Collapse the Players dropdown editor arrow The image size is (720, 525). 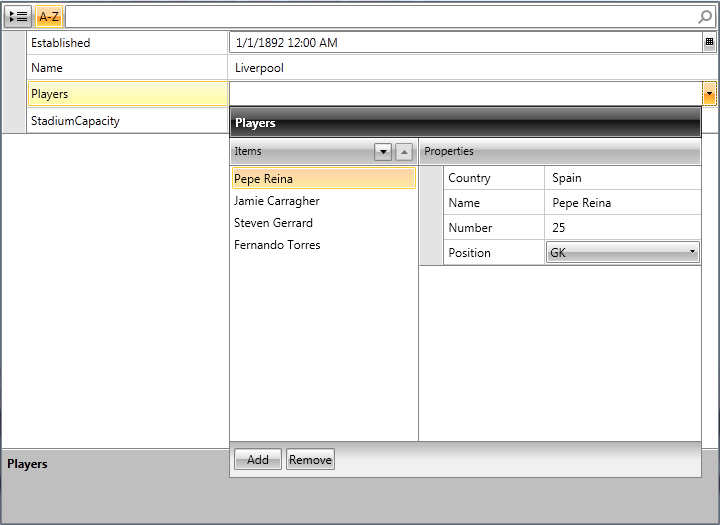click(709, 94)
